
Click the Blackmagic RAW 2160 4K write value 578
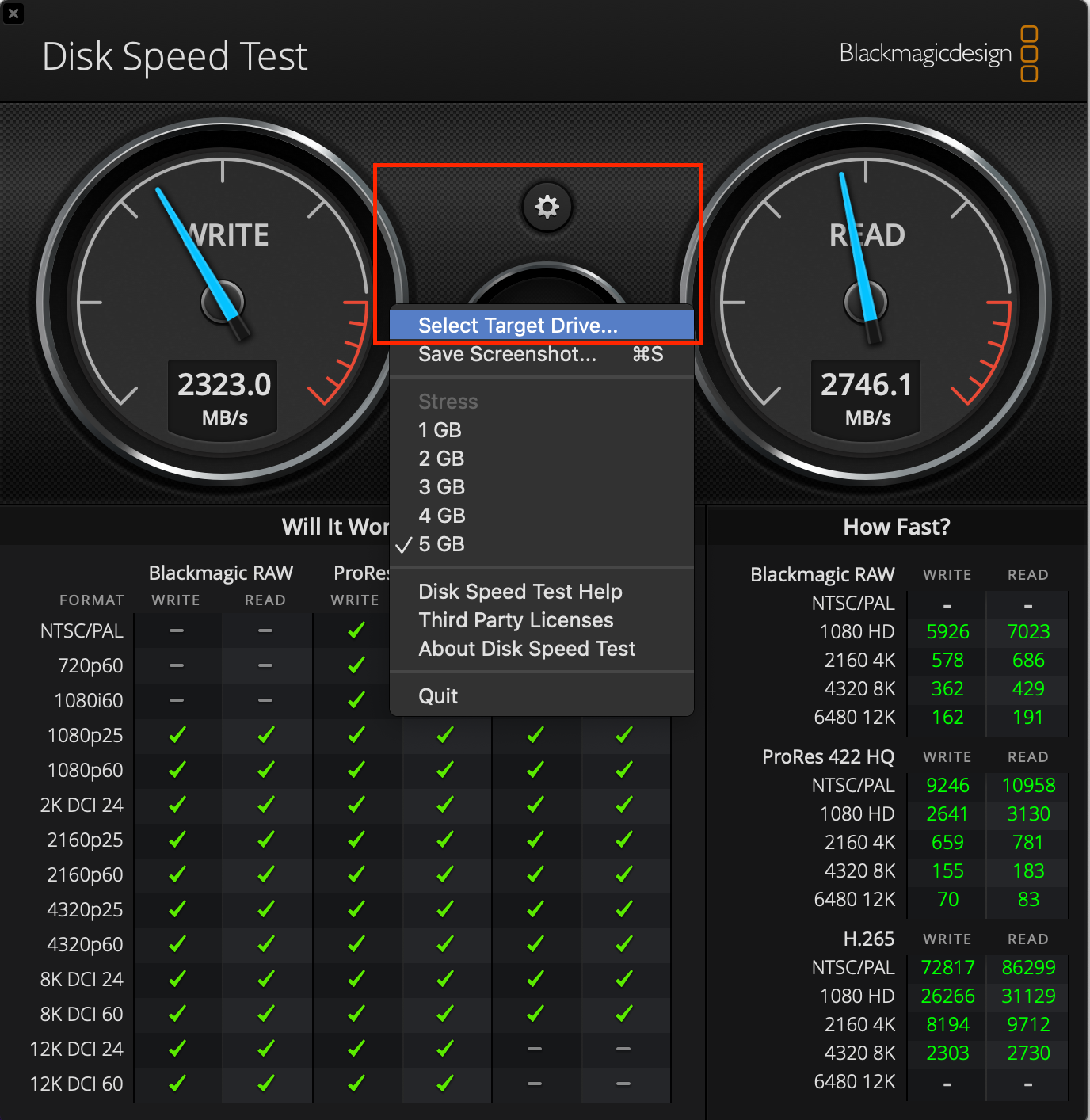click(947, 661)
